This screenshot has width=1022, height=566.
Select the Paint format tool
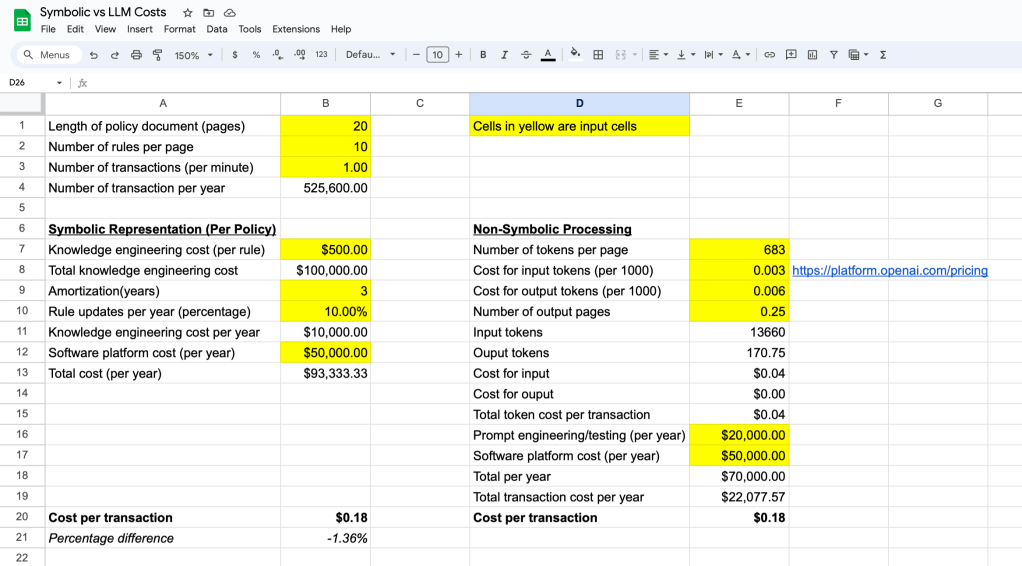[x=157, y=55]
